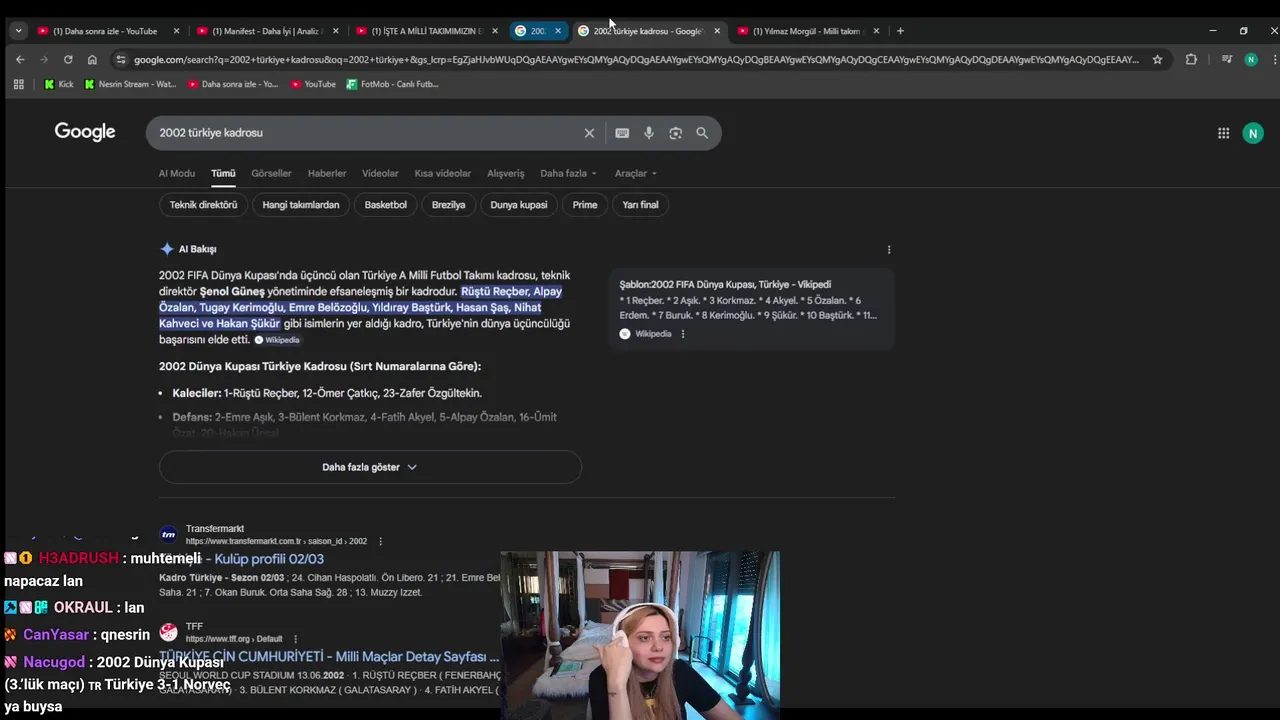This screenshot has height=720, width=1280.
Task: Select the Brezilya filter chip
Action: [449, 205]
